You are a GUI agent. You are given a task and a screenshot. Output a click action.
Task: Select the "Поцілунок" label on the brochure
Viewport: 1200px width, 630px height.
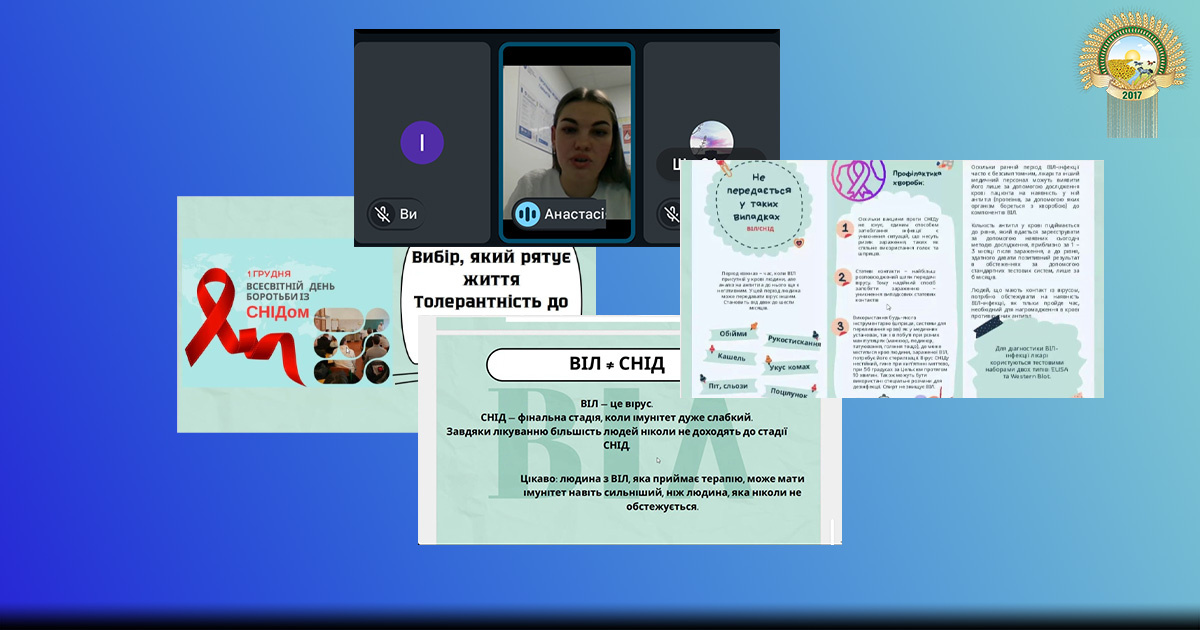tap(791, 392)
